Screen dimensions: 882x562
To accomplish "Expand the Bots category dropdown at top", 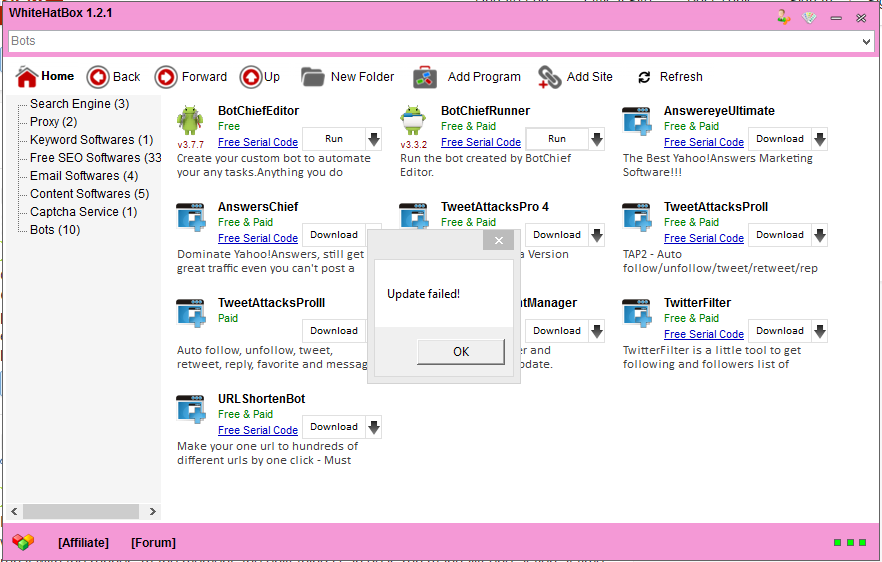I will pos(866,41).
